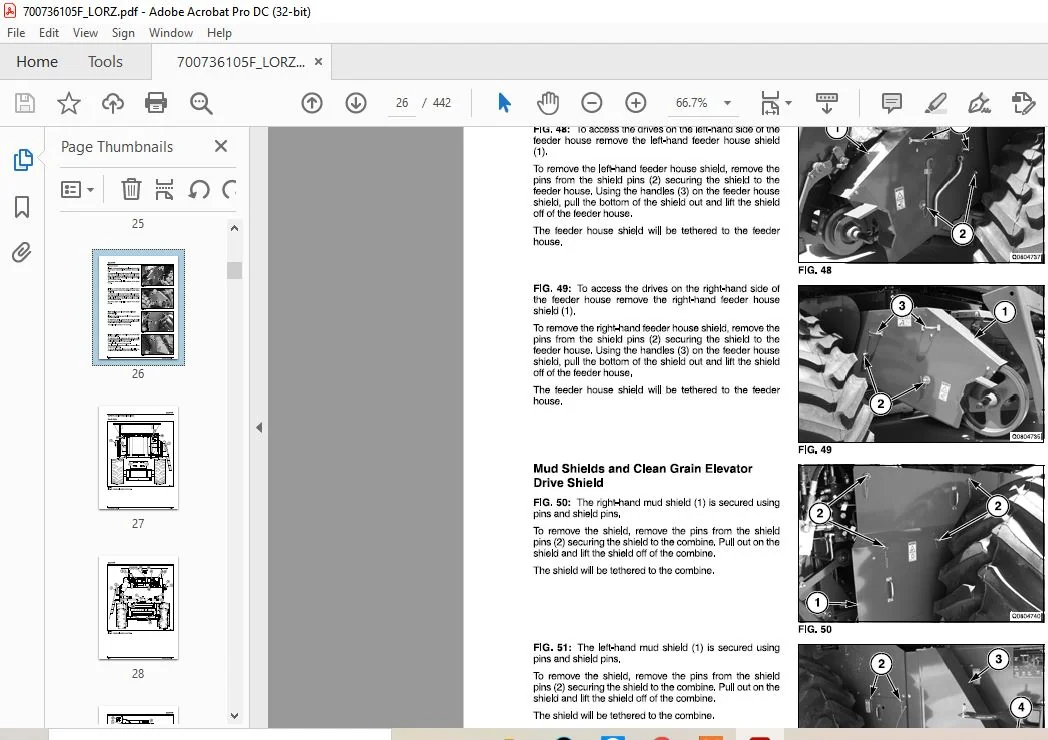Open page display options dropdown arrow
Viewport: 1048px width, 740px height.
[789, 103]
